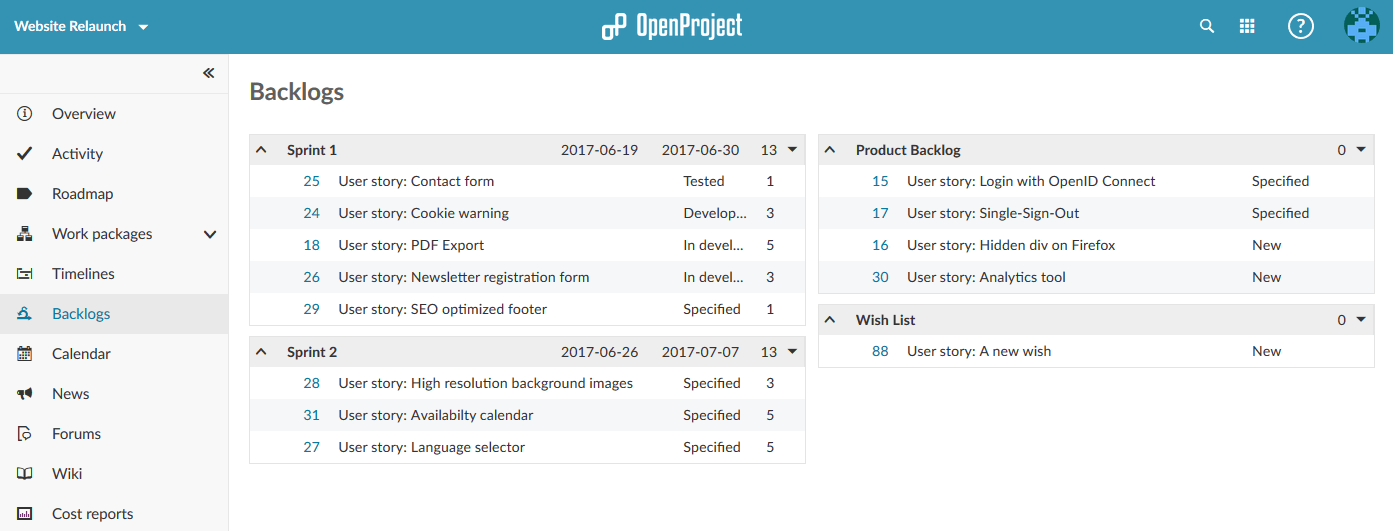Toggle the Product Backlog collapse arrow
This screenshot has width=1393, height=531.
(830, 150)
